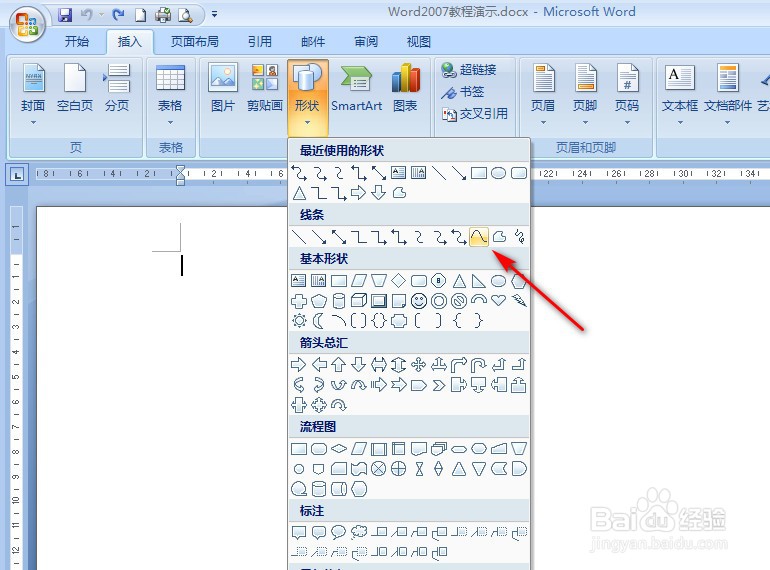
Task: Select the cloud callout under 标注
Action: point(359,532)
